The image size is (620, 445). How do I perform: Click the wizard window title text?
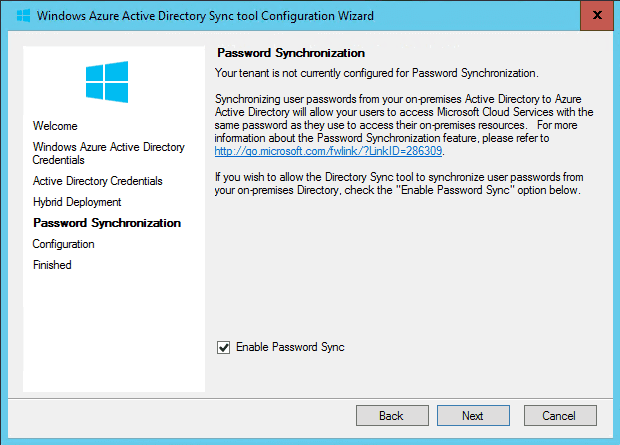tap(205, 16)
